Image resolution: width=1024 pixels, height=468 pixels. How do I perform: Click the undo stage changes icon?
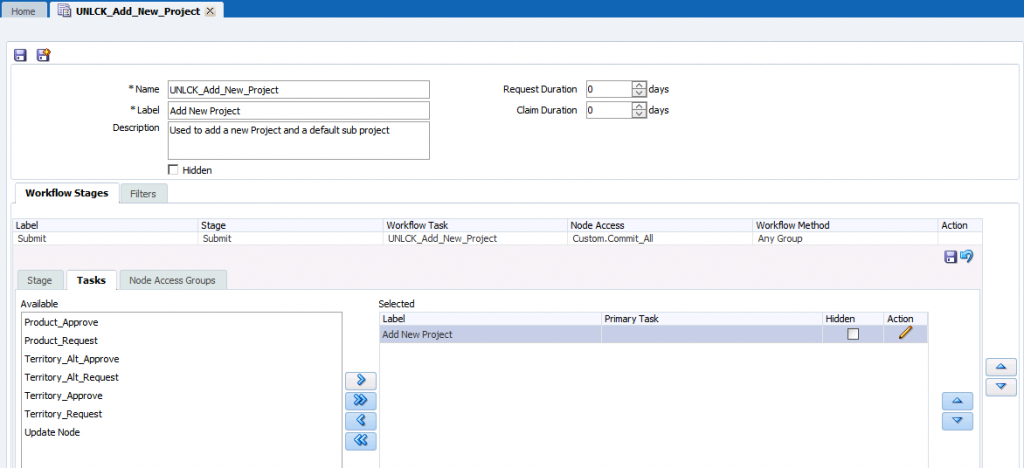point(967,257)
